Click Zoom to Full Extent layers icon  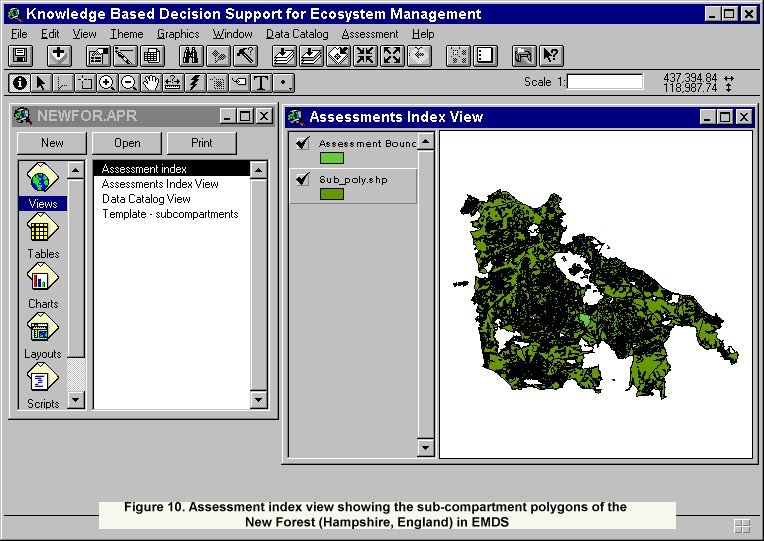tap(284, 56)
